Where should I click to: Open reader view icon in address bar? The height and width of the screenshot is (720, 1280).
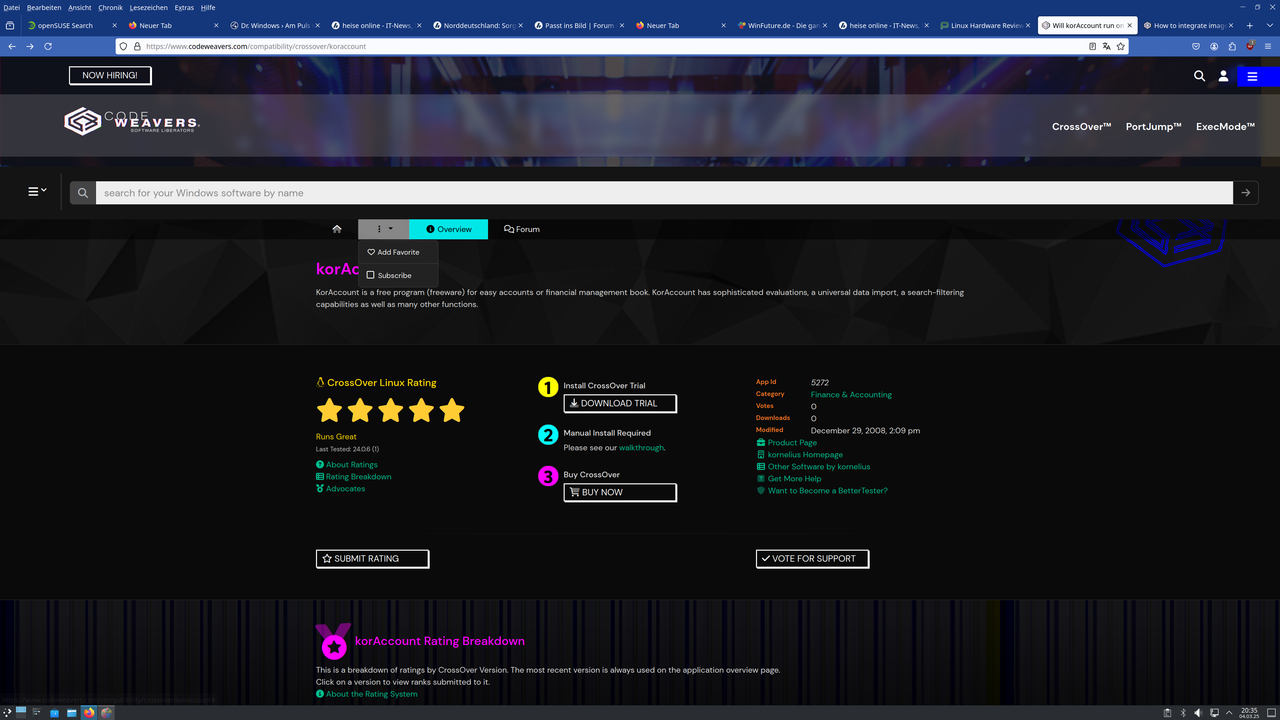(1092, 46)
